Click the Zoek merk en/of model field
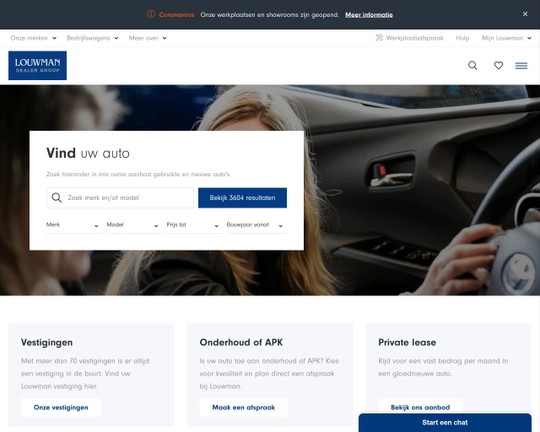The height and width of the screenshot is (432, 540). pyautogui.click(x=120, y=198)
